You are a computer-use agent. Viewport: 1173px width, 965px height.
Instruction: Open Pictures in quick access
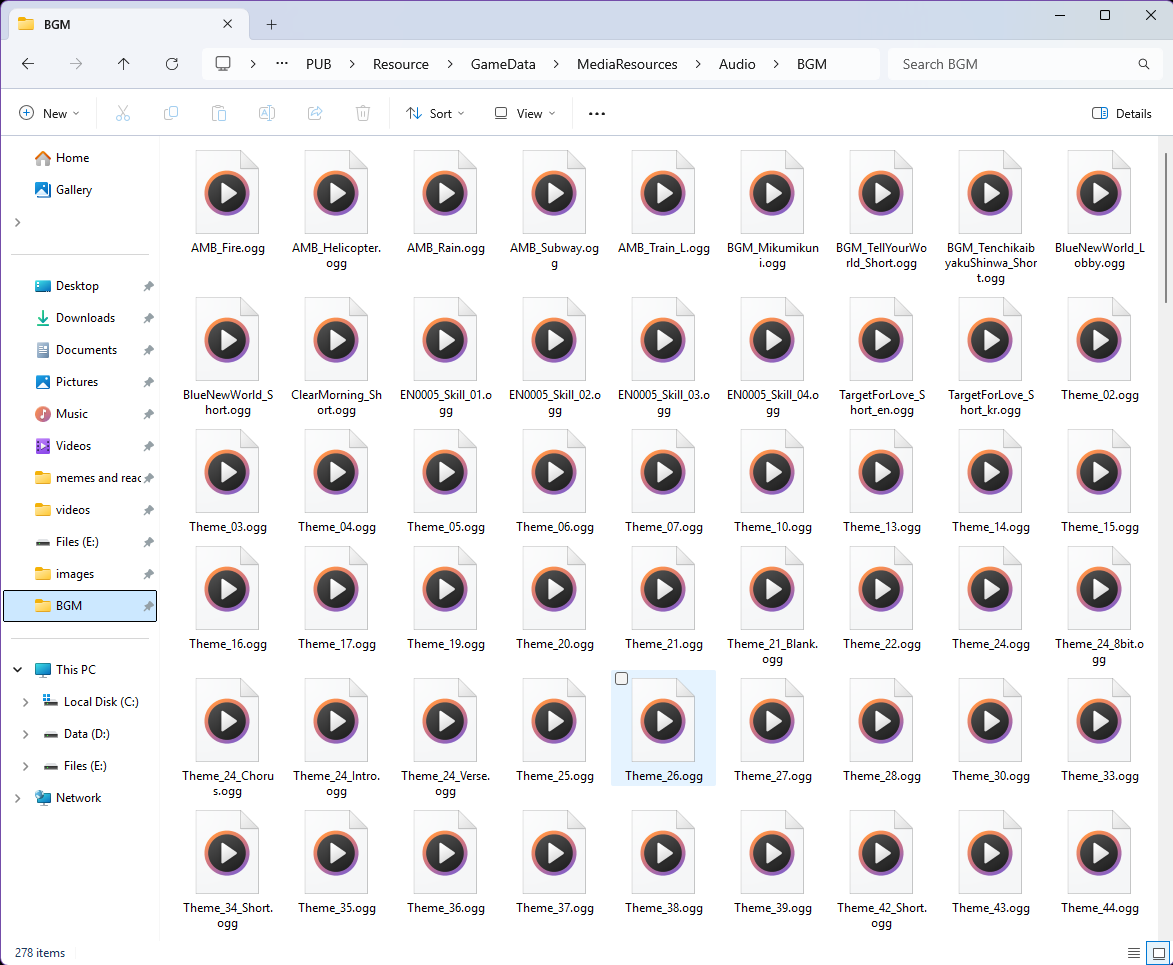tap(79, 382)
